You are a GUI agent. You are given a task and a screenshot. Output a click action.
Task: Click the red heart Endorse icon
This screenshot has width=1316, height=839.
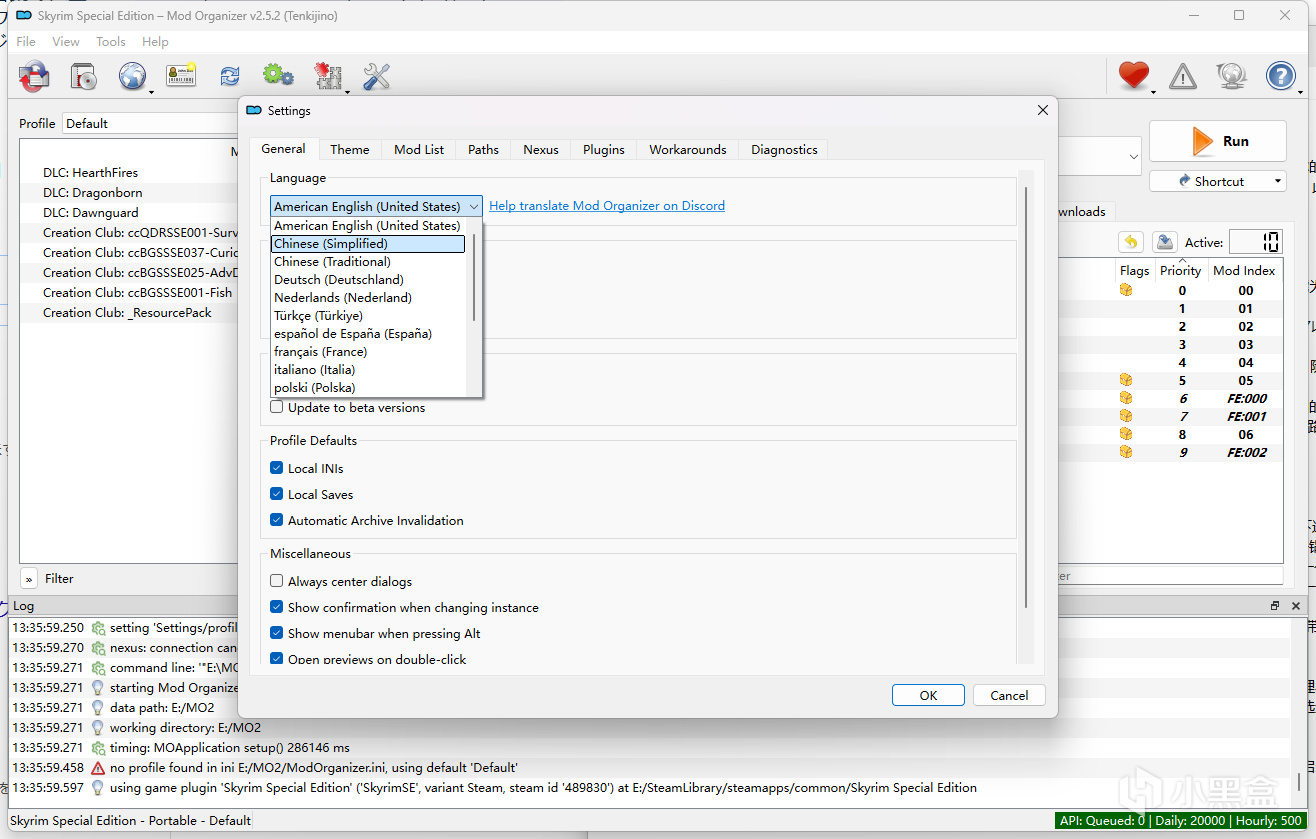[x=1134, y=76]
